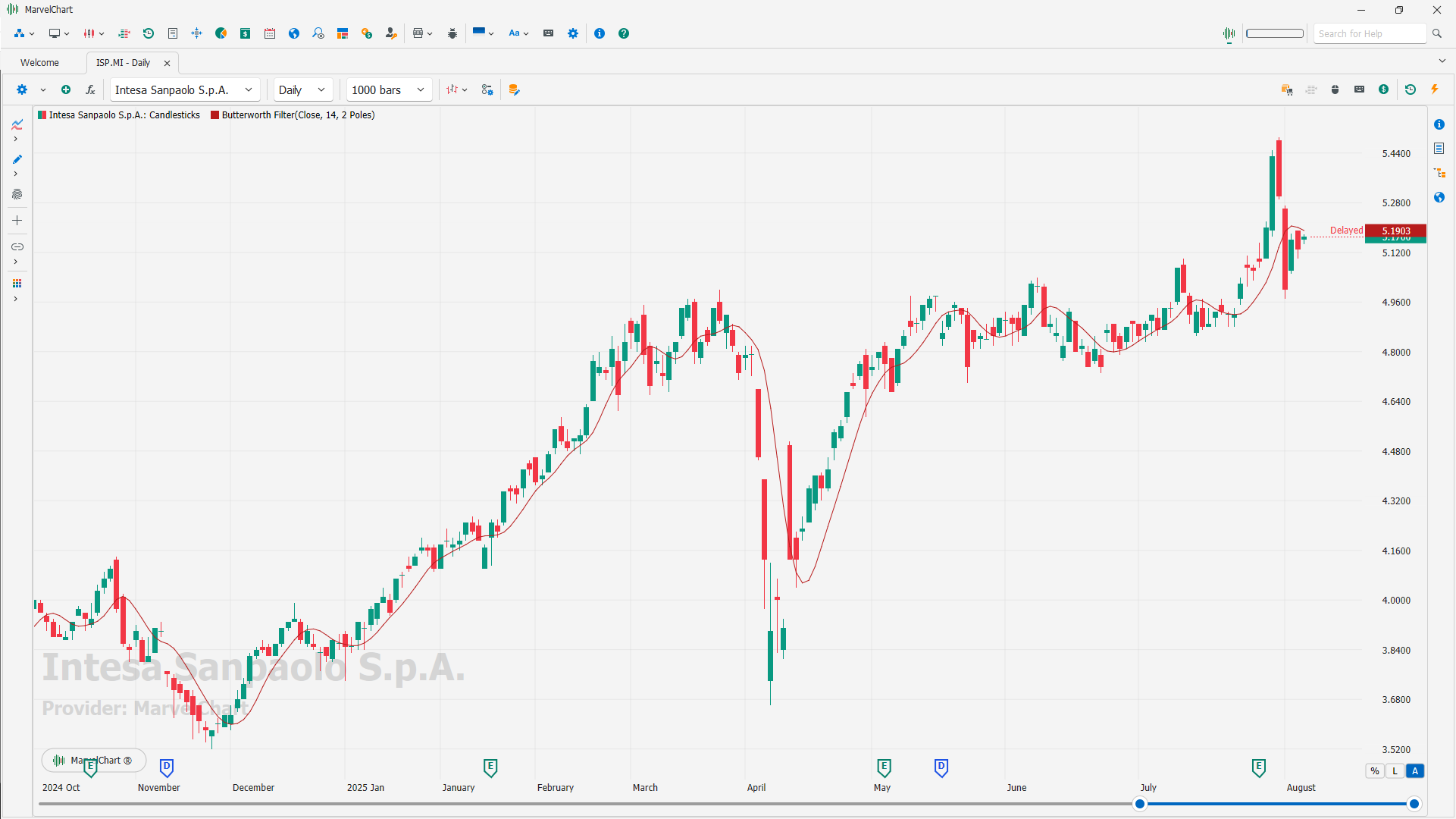Click the globe icon on right panel

coord(1439,197)
